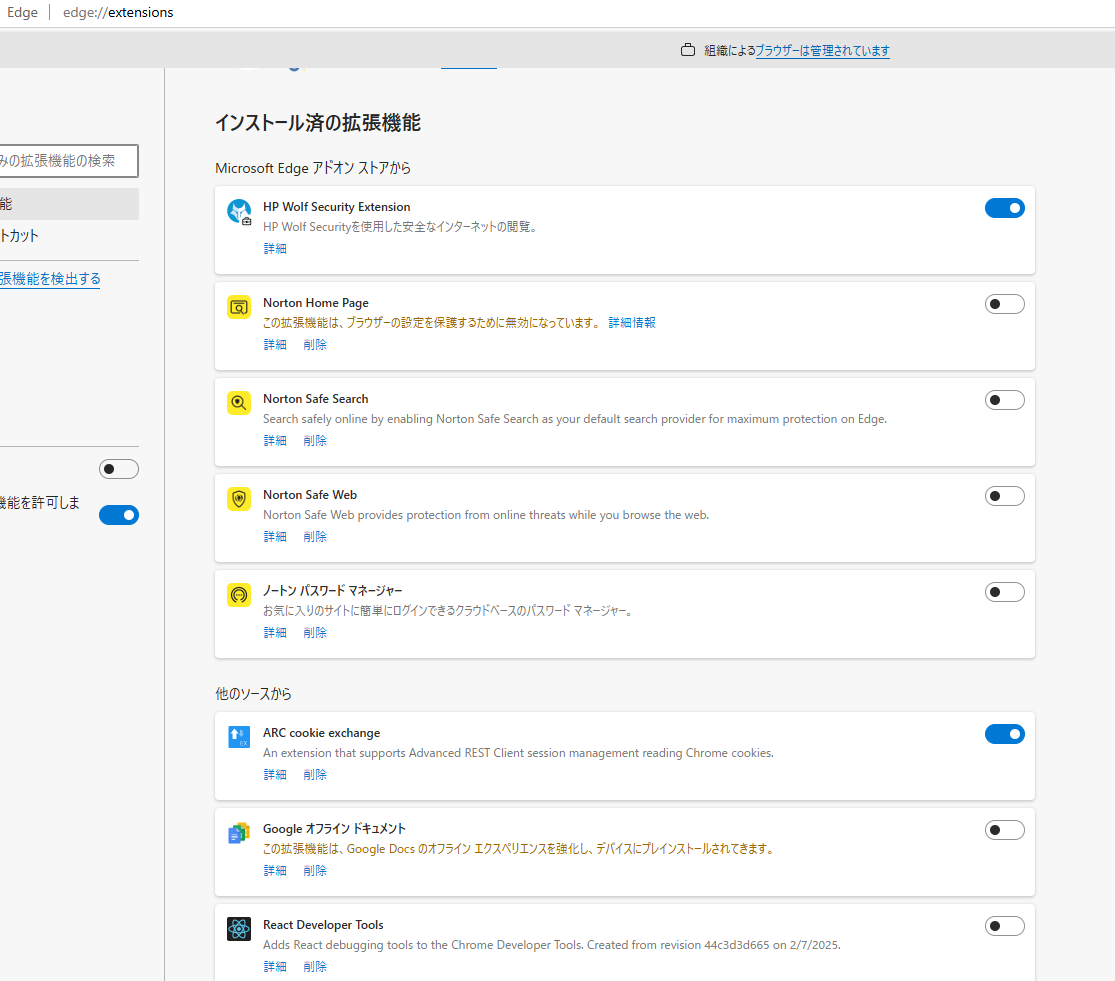The height and width of the screenshot is (981, 1115).
Task: Click the 他のソースから section label
Action: pos(253,694)
